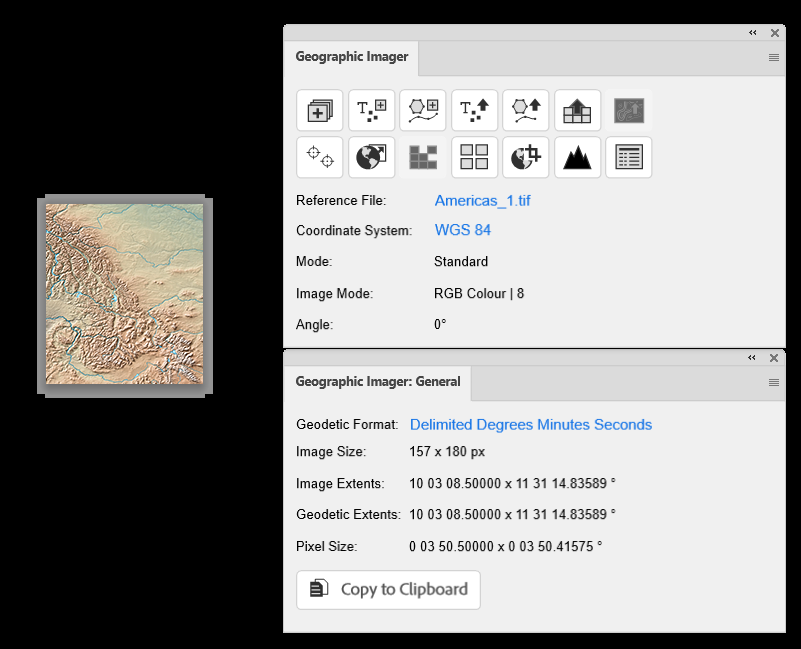
Task: Select the Geographic Imager tab
Action: (351, 57)
